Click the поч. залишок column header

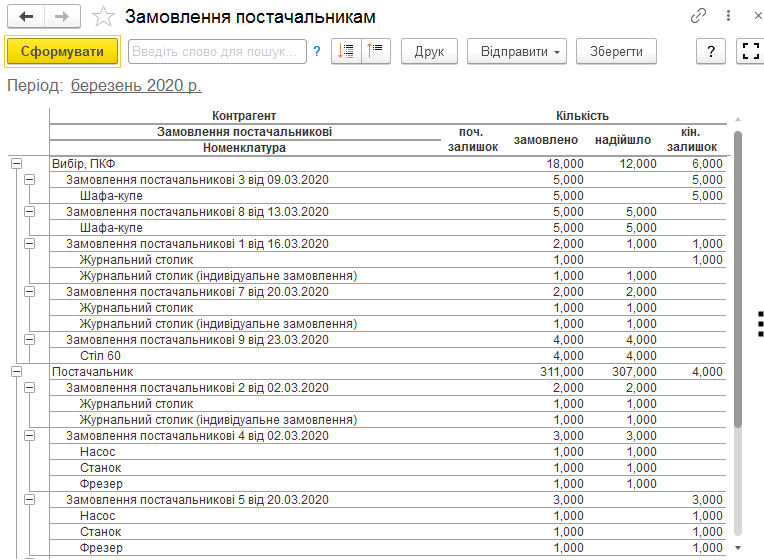pos(473,139)
